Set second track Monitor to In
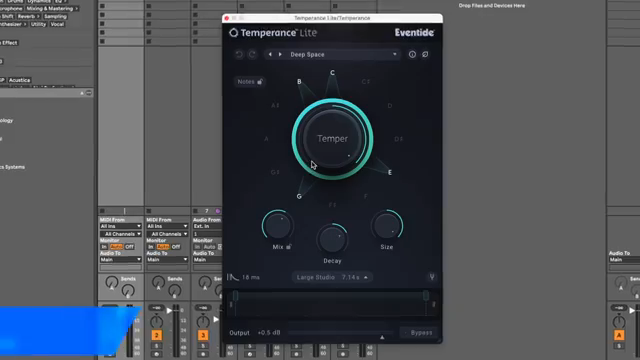Viewport: 640px width, 360px height. [x=150, y=247]
